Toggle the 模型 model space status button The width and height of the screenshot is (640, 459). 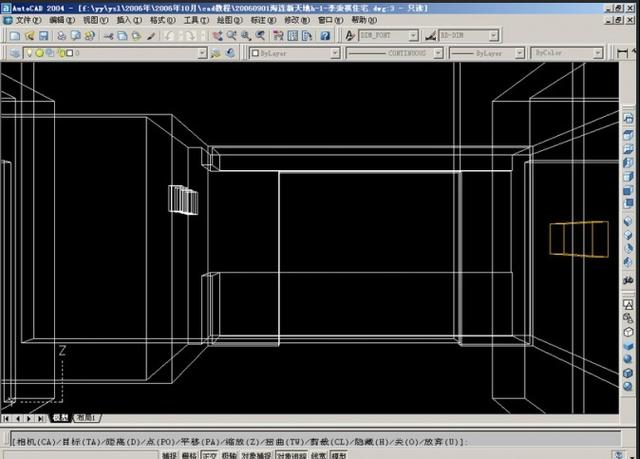click(339, 455)
